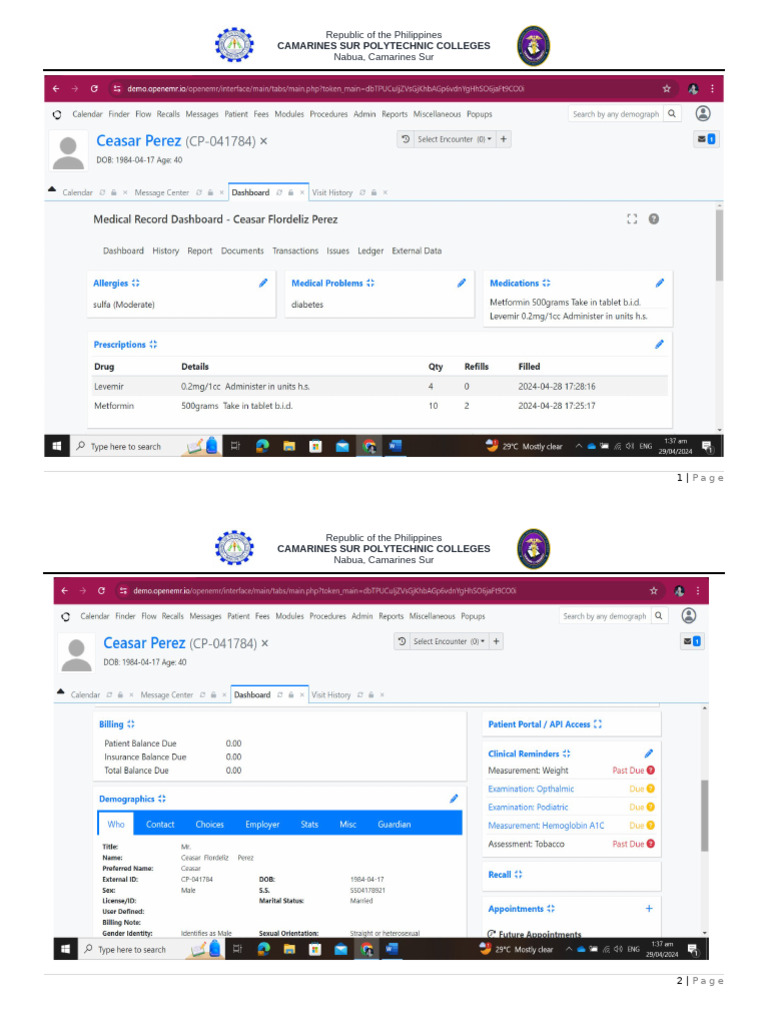Click vertical scrollbar thumb in second screenshot
The image size is (768, 1024).
click(x=705, y=815)
